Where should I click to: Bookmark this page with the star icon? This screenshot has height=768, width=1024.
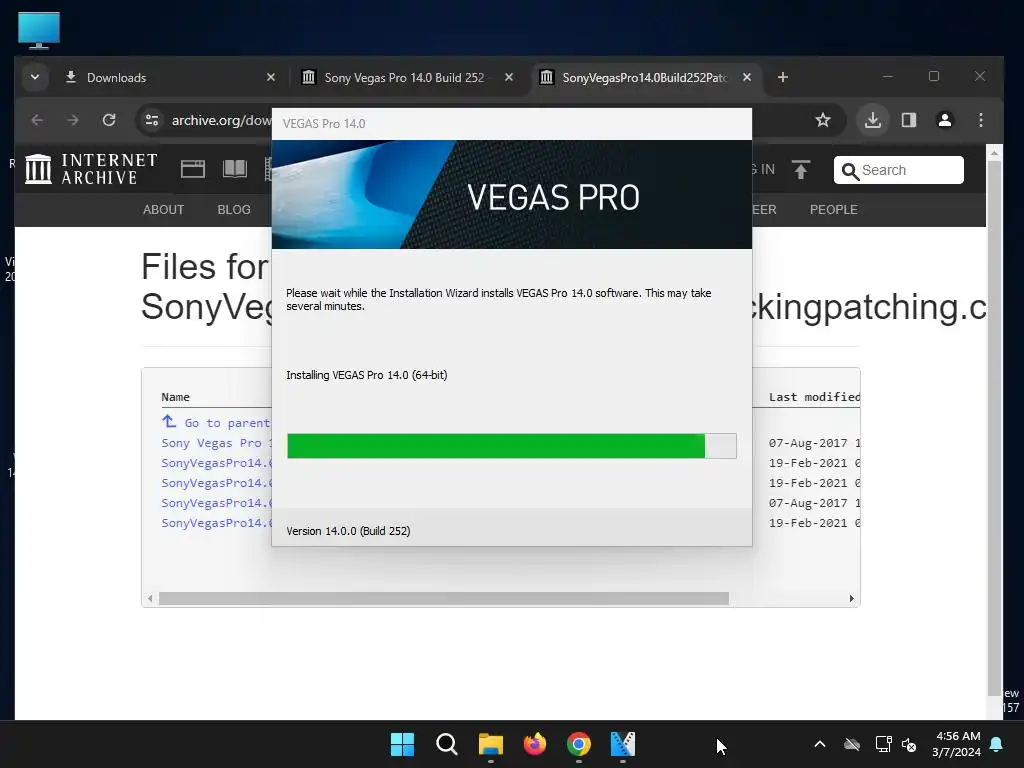tap(823, 120)
